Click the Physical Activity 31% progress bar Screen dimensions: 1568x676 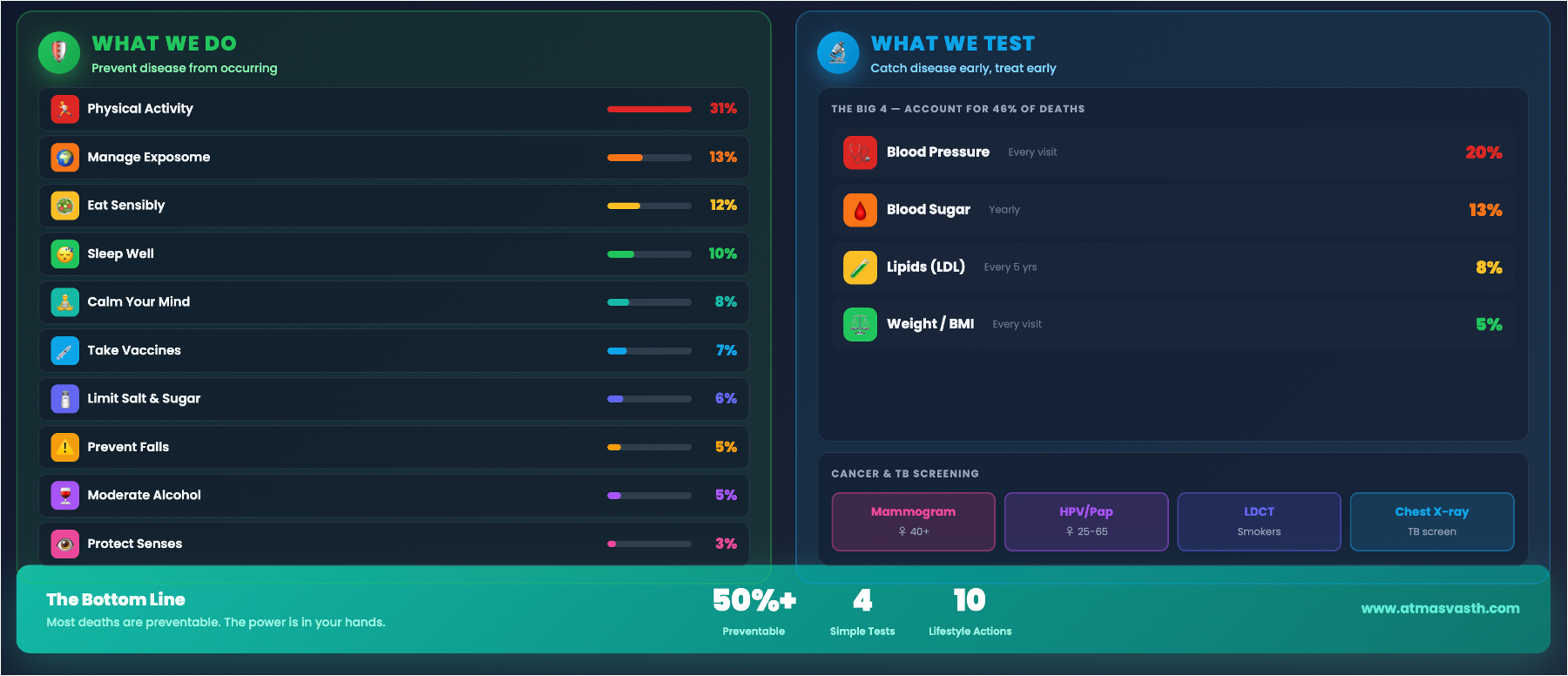649,109
